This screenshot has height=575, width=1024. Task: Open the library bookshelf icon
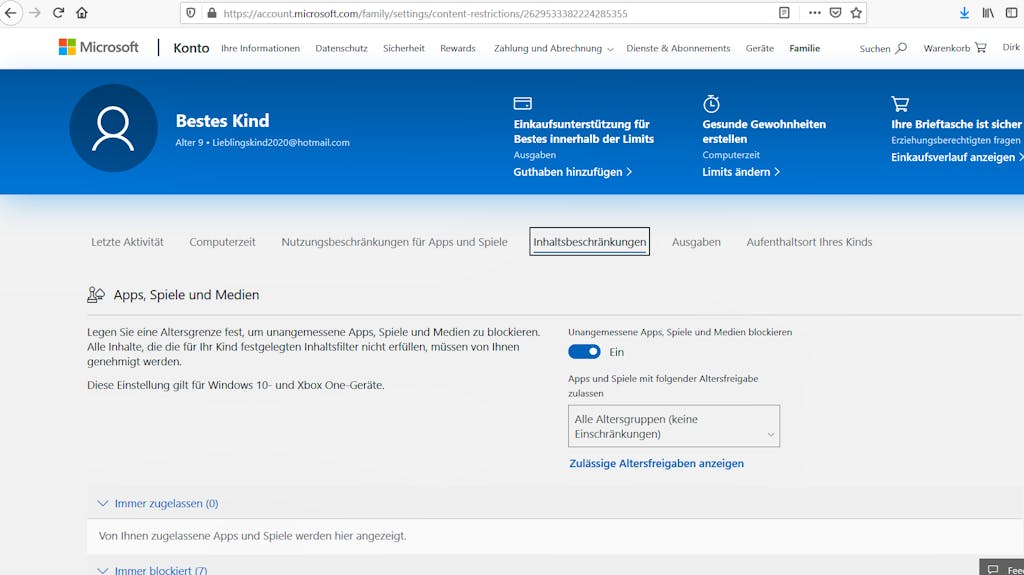tap(988, 12)
